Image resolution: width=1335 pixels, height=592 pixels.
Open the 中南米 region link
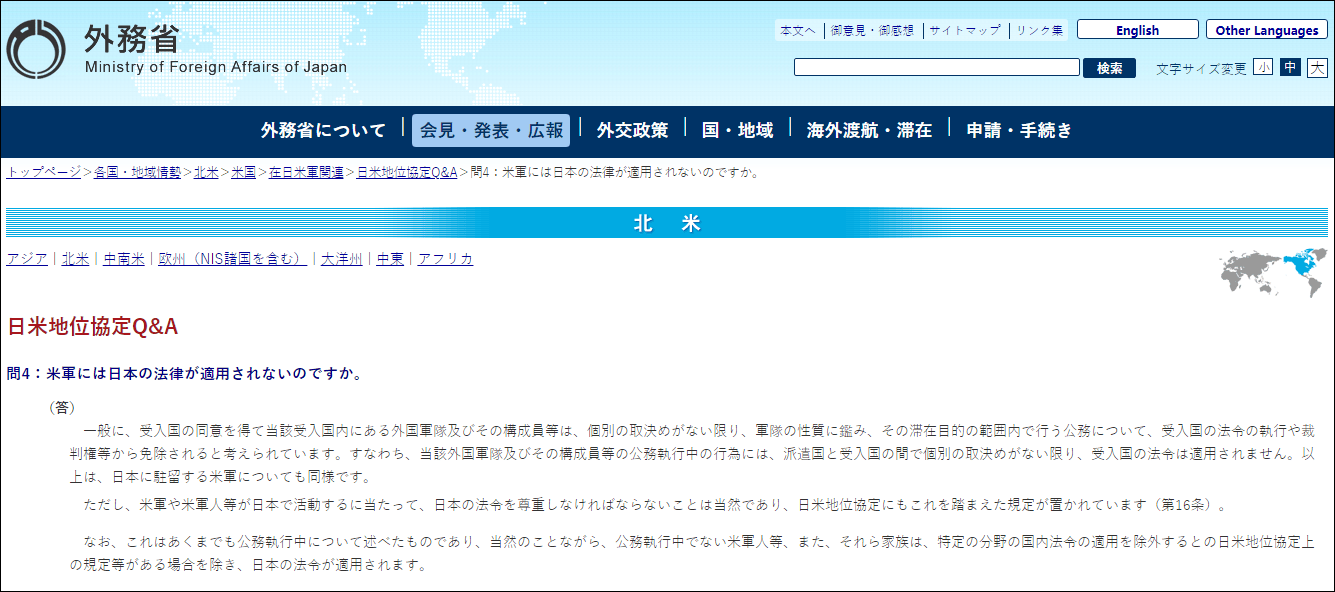(x=123, y=259)
